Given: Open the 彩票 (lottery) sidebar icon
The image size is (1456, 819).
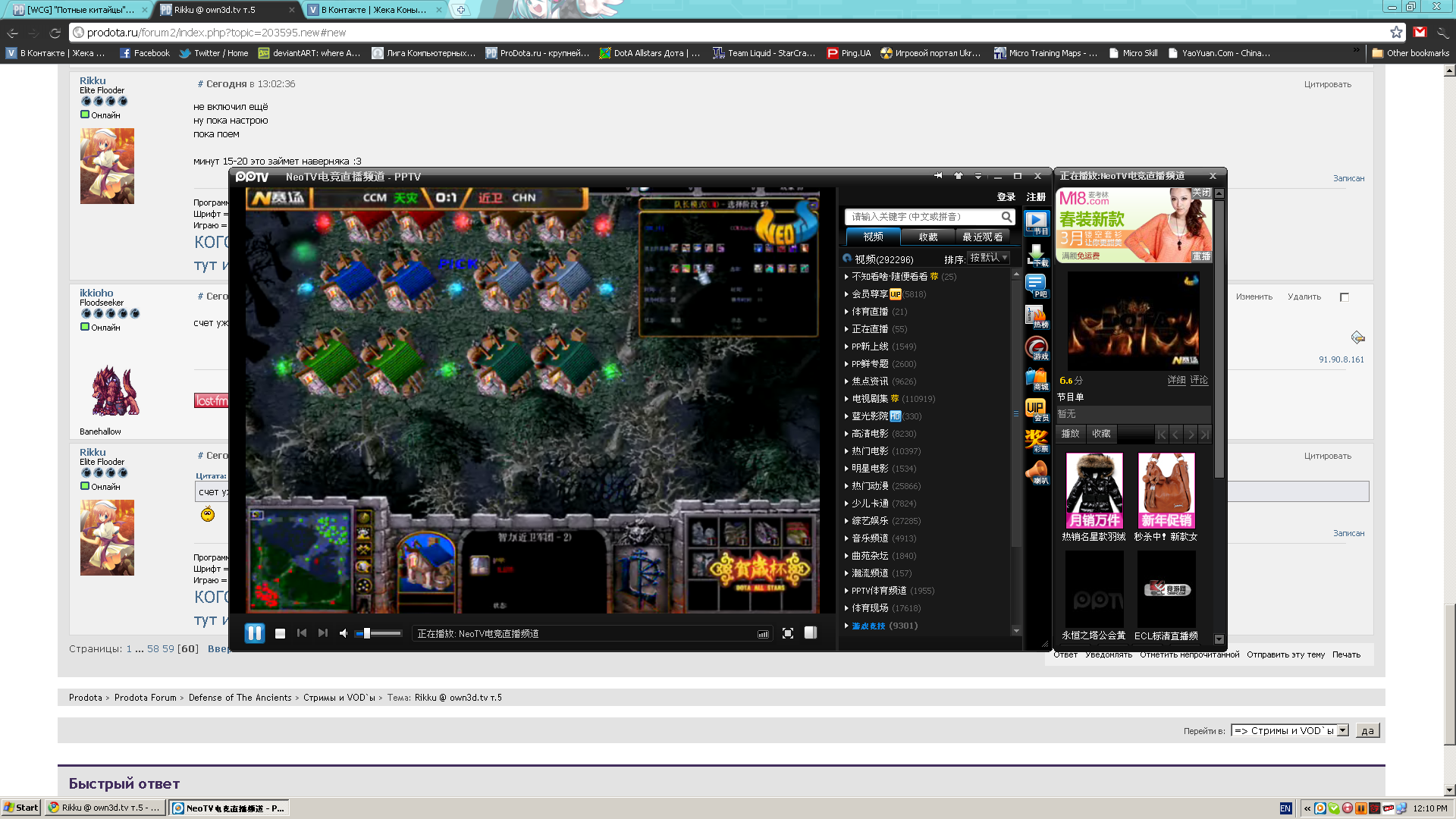Looking at the screenshot, I should (x=1037, y=441).
